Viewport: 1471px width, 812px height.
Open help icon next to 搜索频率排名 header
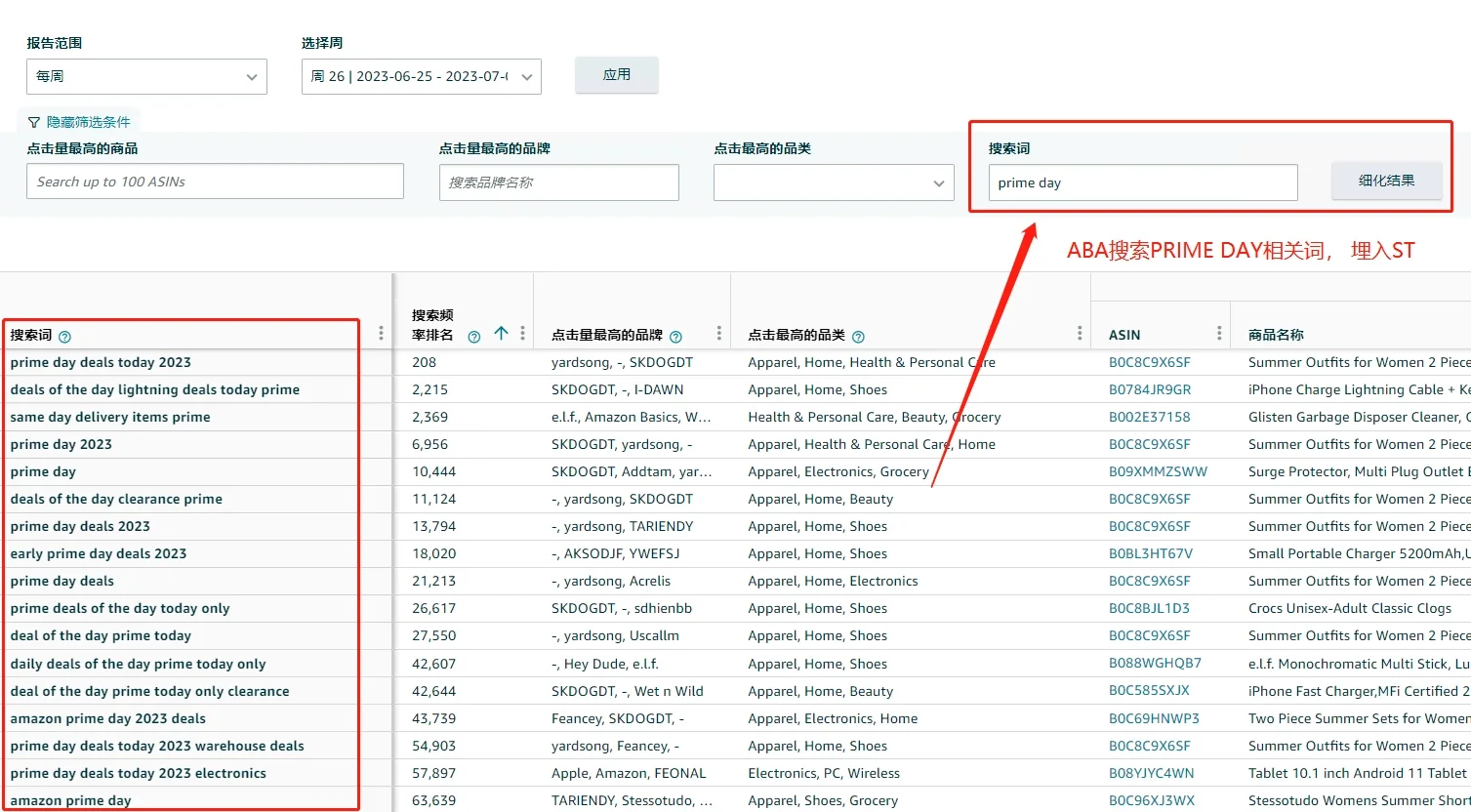coord(474,337)
